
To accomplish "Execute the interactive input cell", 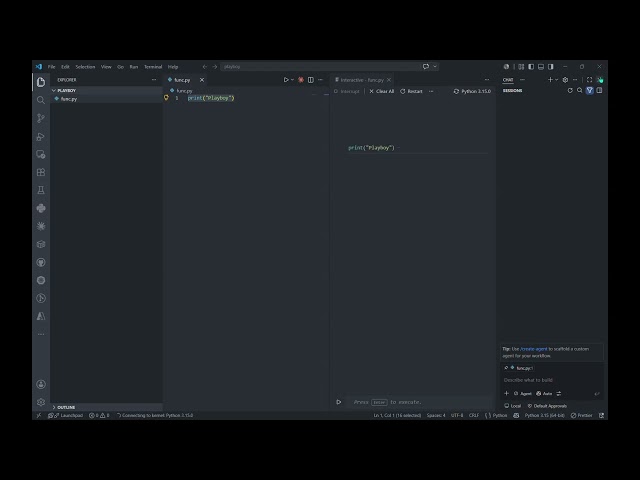I will [338, 402].
